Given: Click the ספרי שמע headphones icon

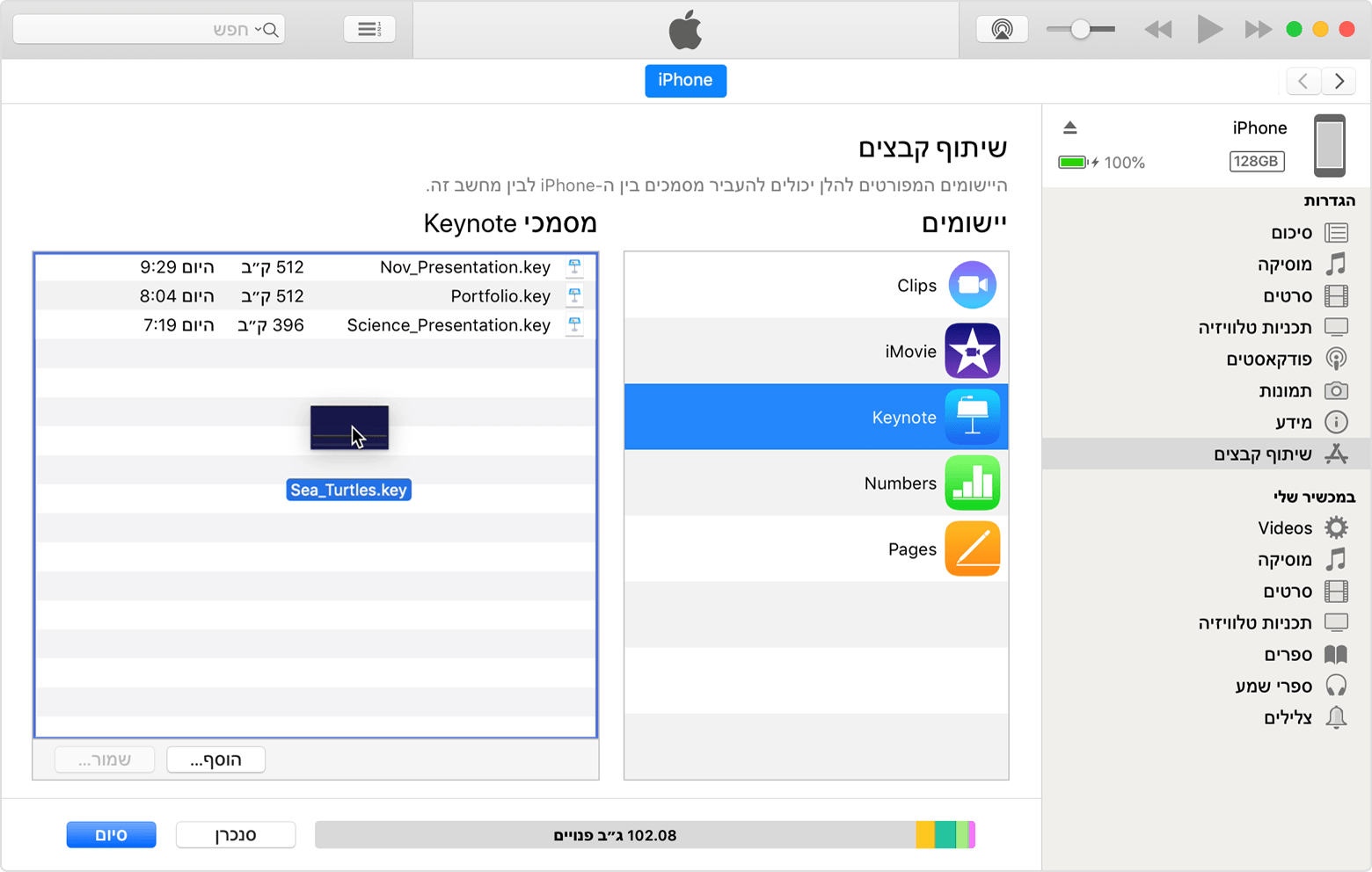Looking at the screenshot, I should (x=1336, y=686).
